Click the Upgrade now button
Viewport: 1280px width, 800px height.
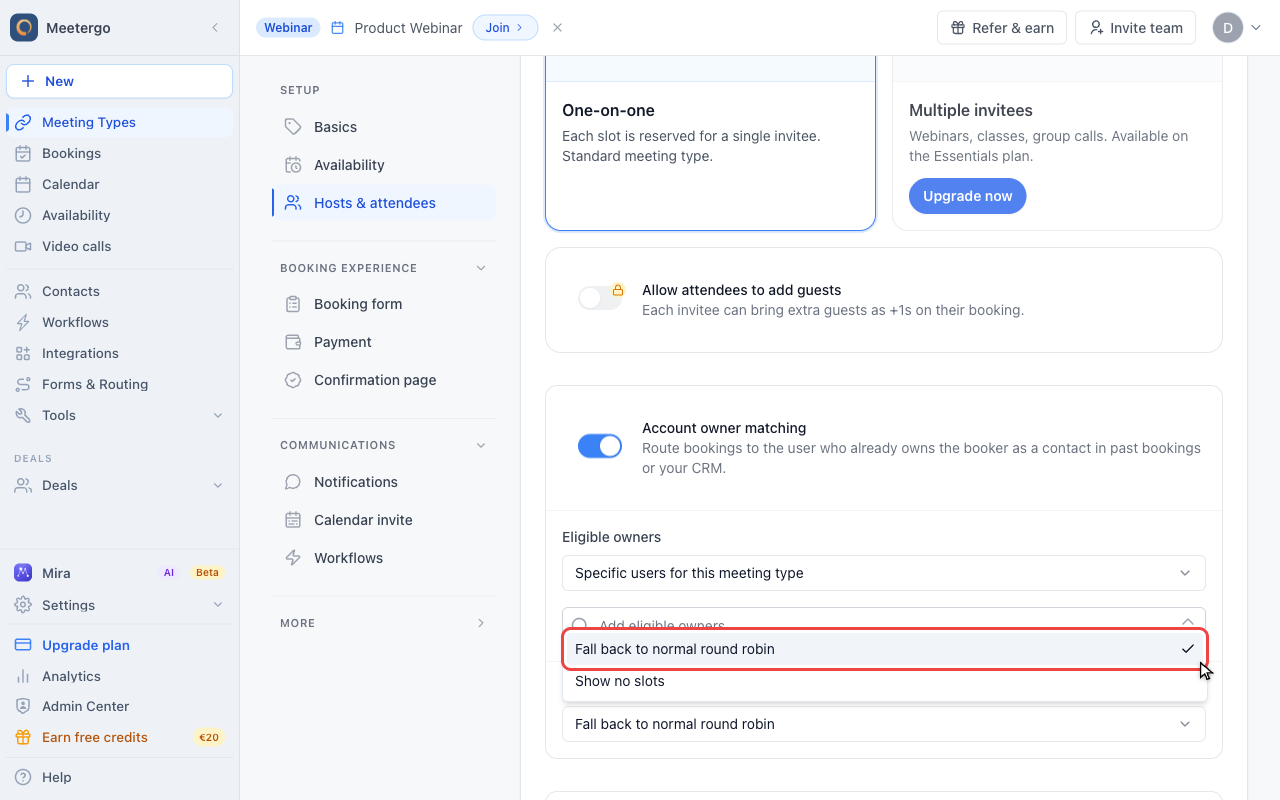point(967,196)
